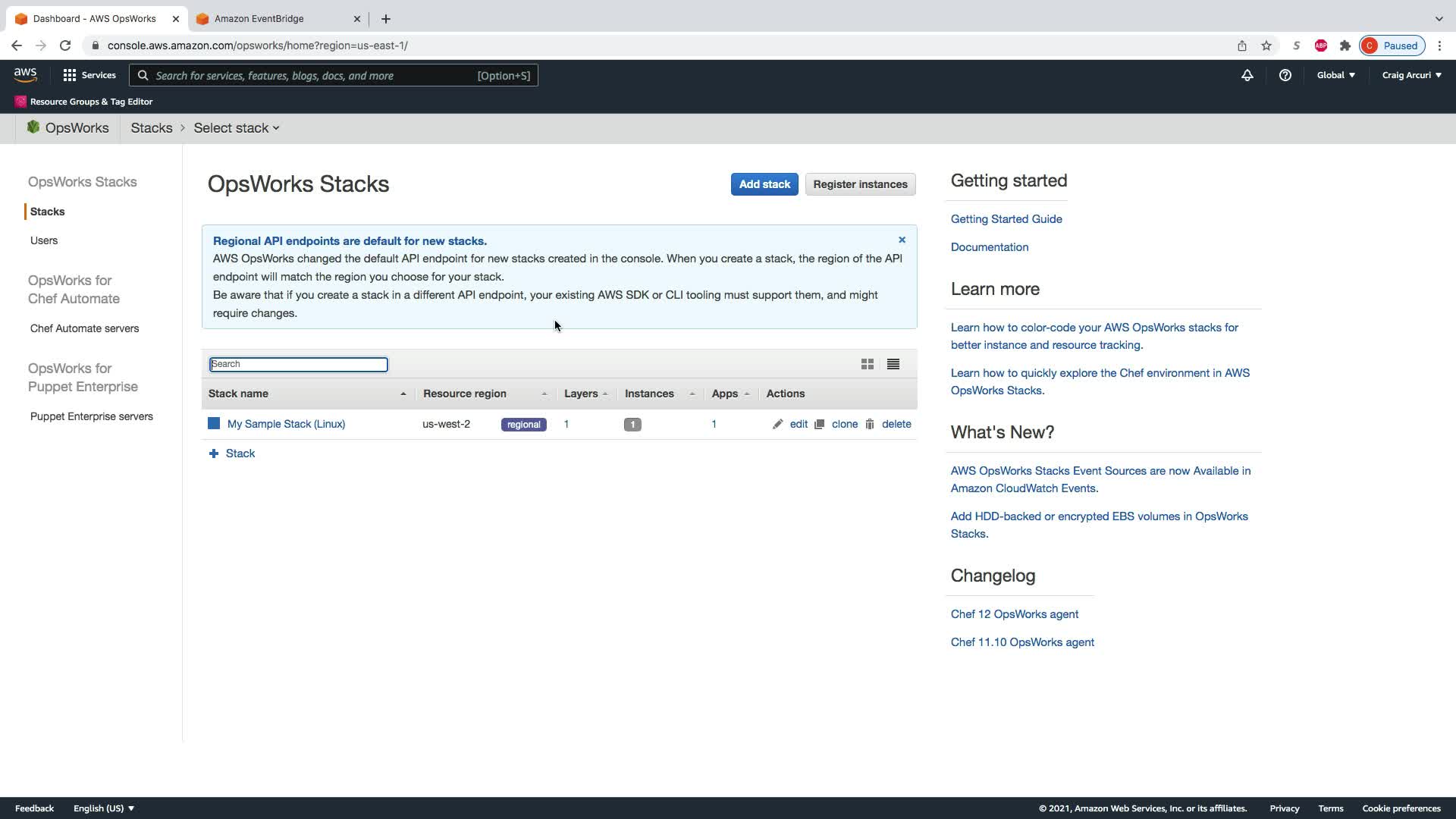Open My Sample Stack (Linux) link
1456x819 pixels.
[x=286, y=424]
